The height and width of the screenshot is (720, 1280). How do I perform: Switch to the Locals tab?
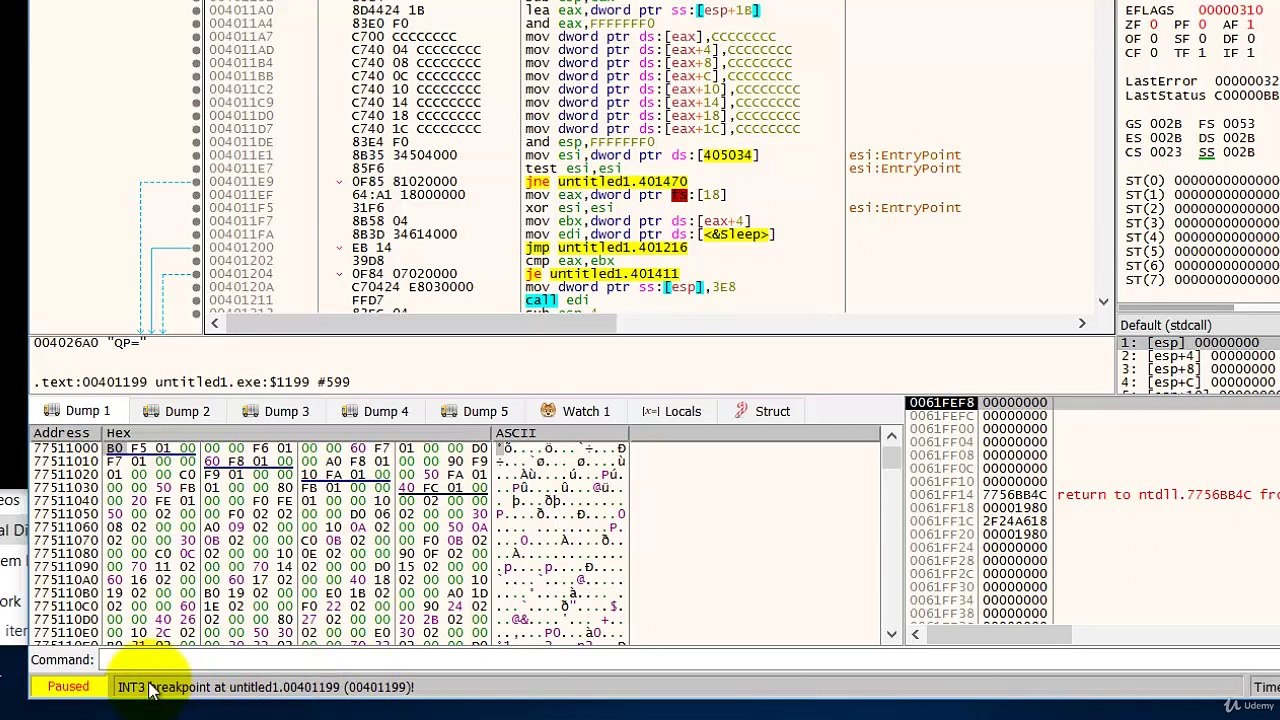[x=671, y=411]
